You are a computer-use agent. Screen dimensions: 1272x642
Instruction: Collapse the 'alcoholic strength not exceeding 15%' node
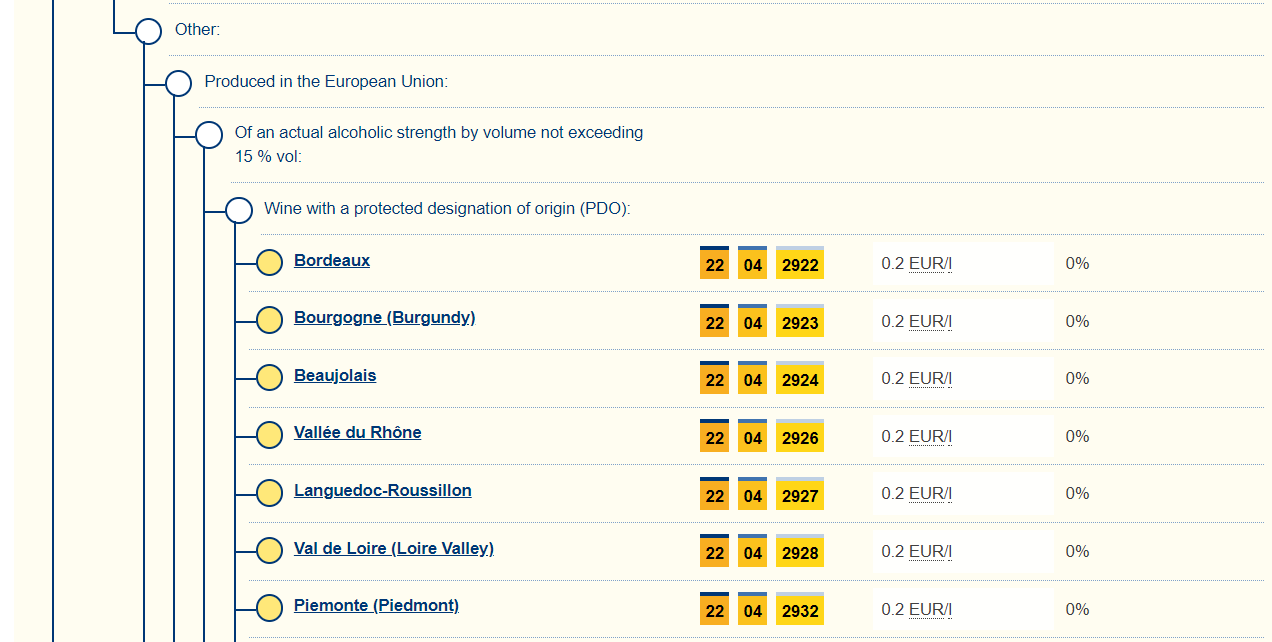pos(208,134)
